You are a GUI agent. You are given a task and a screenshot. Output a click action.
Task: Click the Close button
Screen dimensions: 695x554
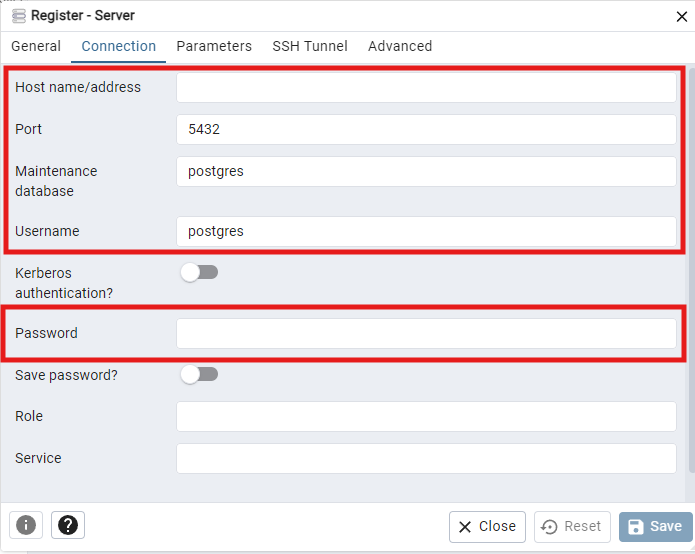pyautogui.click(x=487, y=527)
